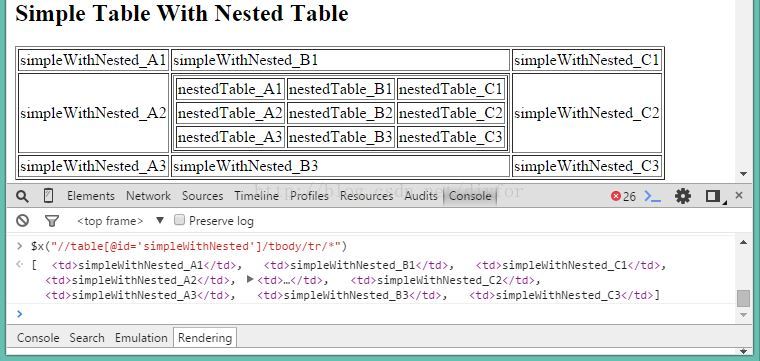Screen dimensions: 760x361
Task: Toggle device mode phone icon
Action: click(48, 196)
